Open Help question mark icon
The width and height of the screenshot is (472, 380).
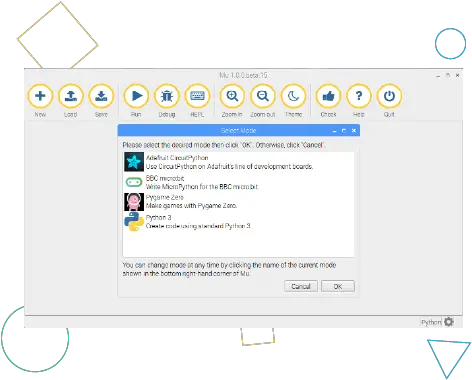[x=359, y=96]
